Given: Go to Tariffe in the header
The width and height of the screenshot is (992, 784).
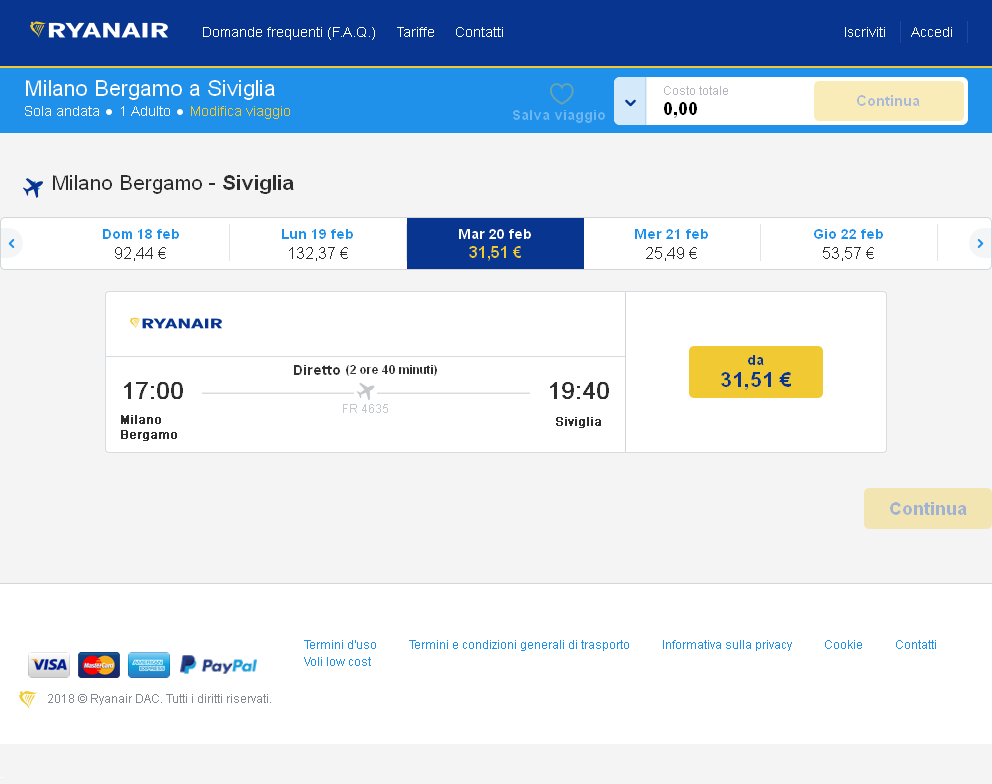Looking at the screenshot, I should coord(415,32).
